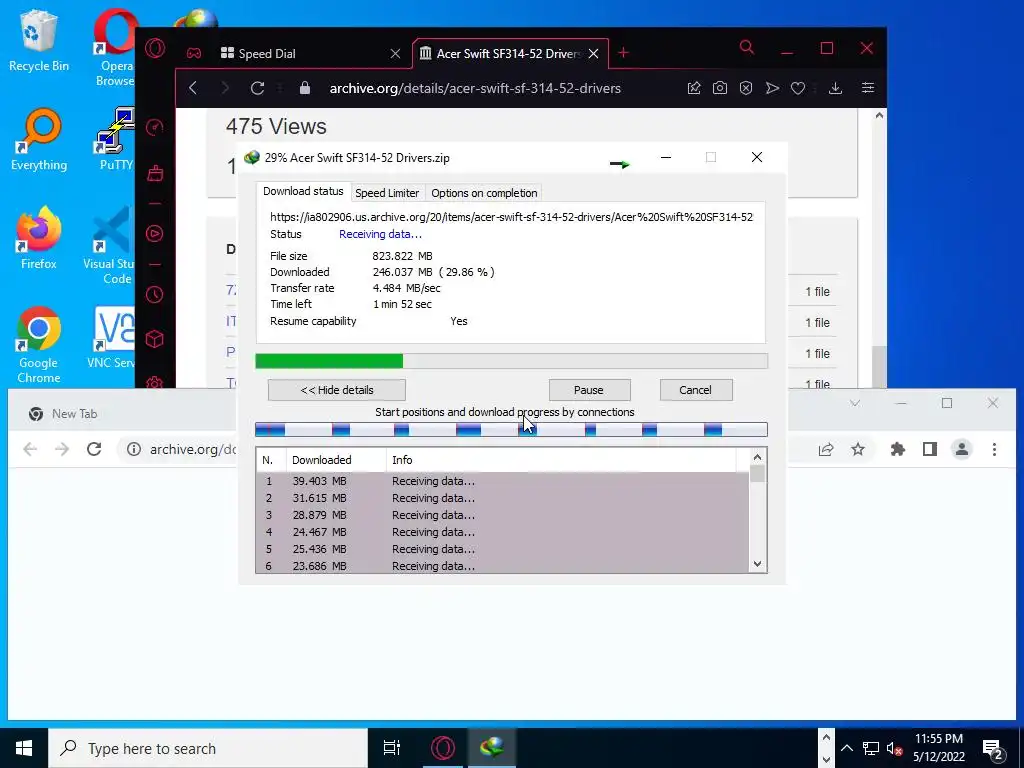Open PuTTY desktop shortcut
This screenshot has height=768, width=1024.
tap(116, 139)
